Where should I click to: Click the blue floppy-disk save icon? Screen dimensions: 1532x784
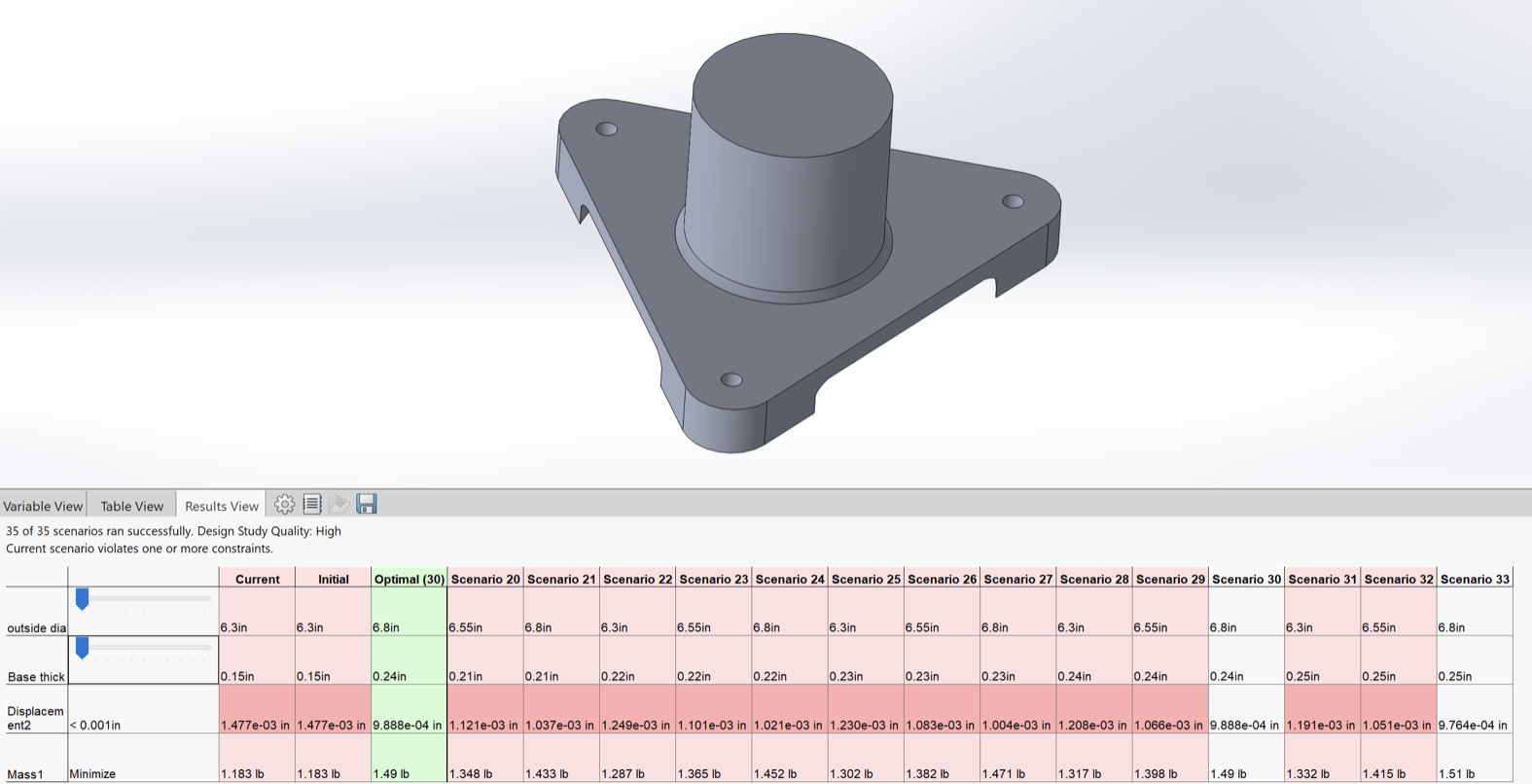[367, 504]
